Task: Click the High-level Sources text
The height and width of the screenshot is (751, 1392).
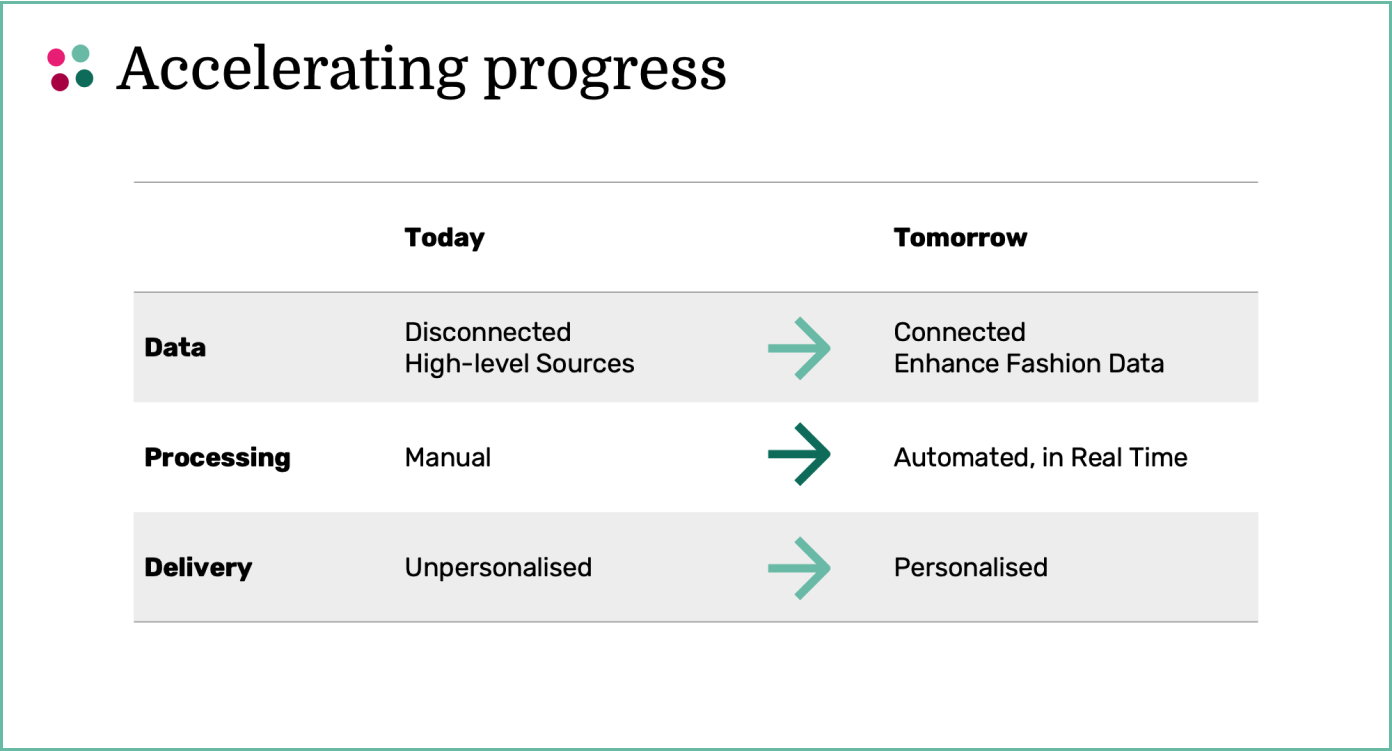Action: 519,364
